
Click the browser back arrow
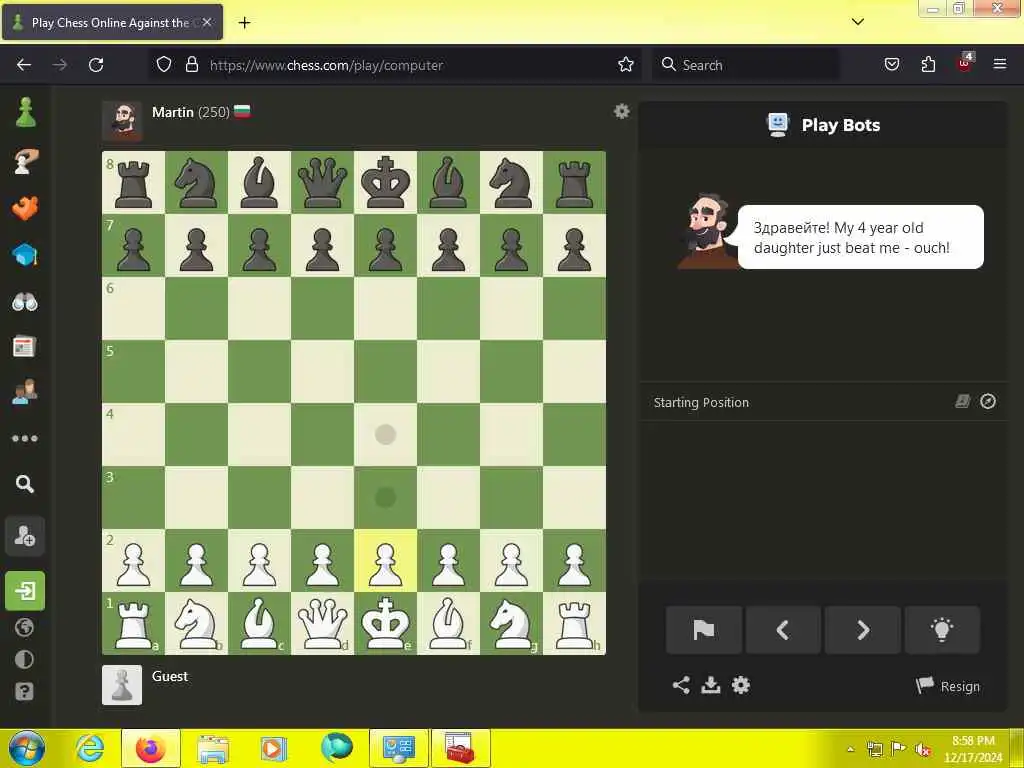24,65
